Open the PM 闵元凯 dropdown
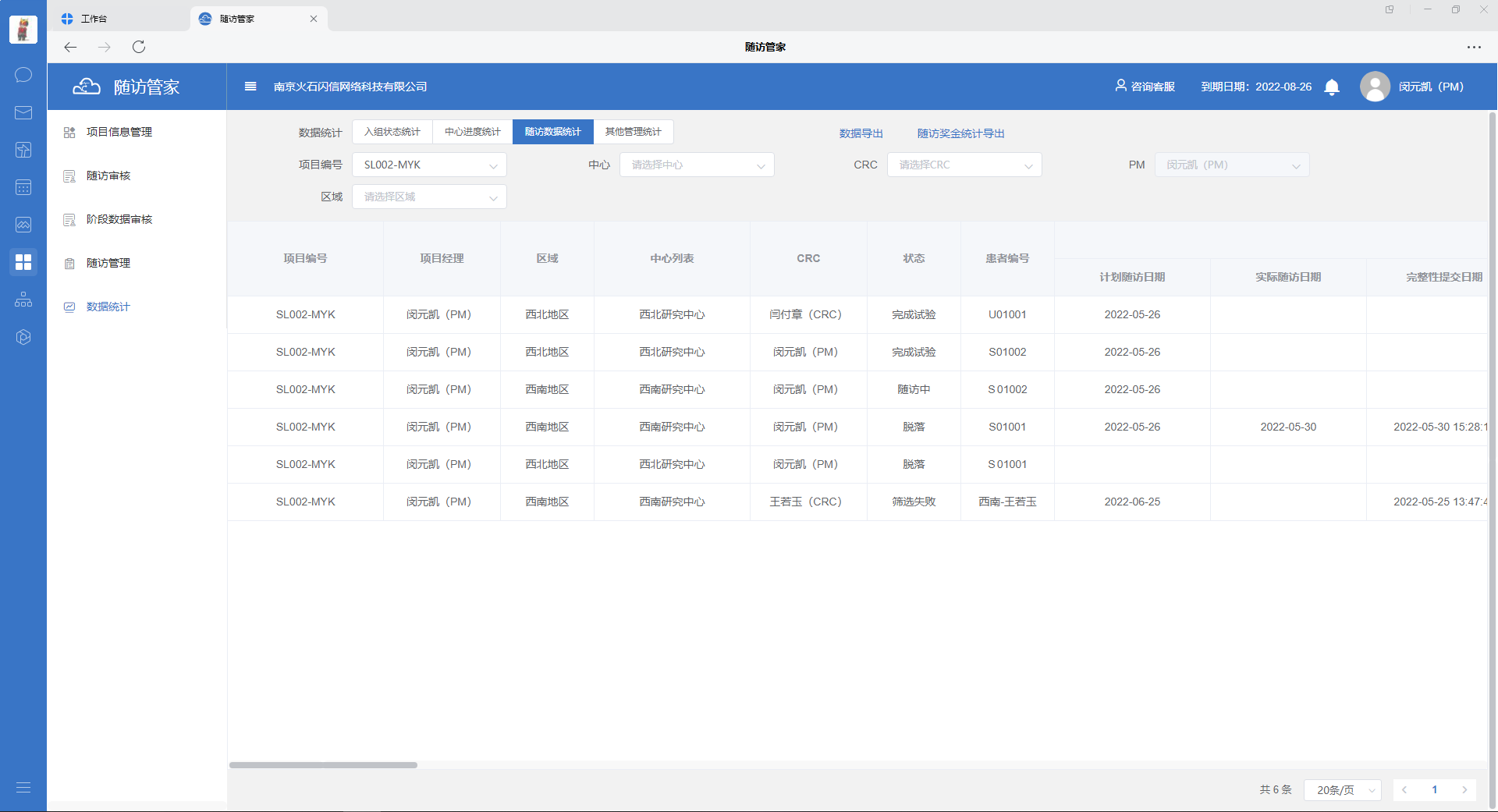 coord(1233,165)
